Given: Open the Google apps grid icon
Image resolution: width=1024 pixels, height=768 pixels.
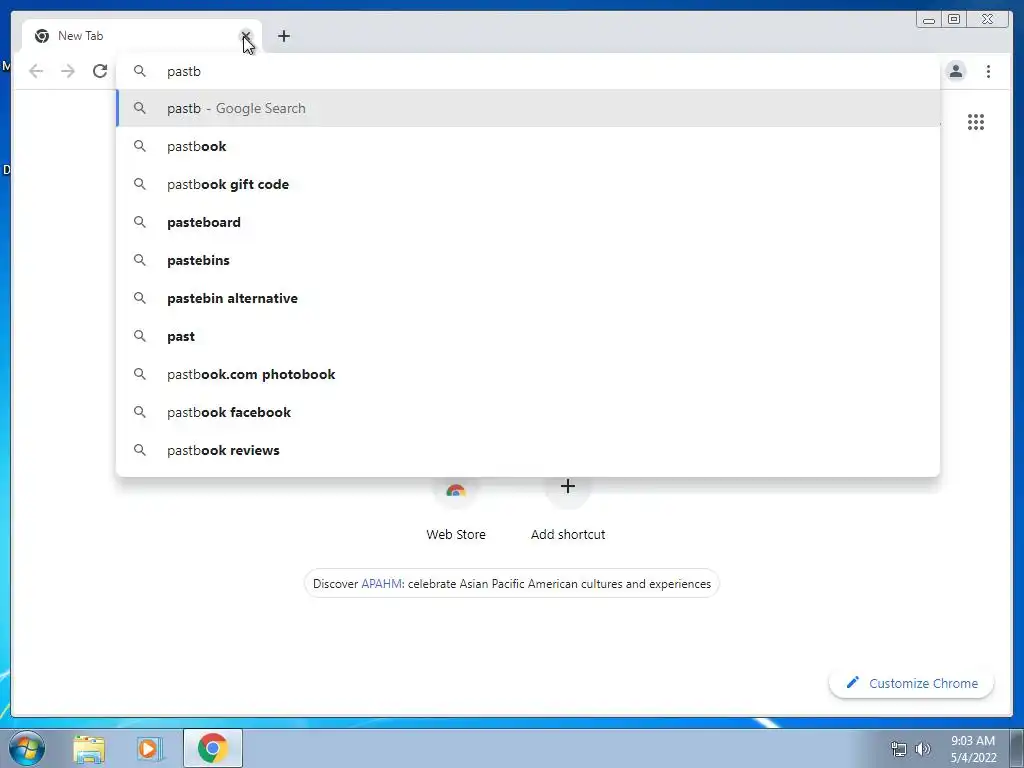Looking at the screenshot, I should pos(976,122).
